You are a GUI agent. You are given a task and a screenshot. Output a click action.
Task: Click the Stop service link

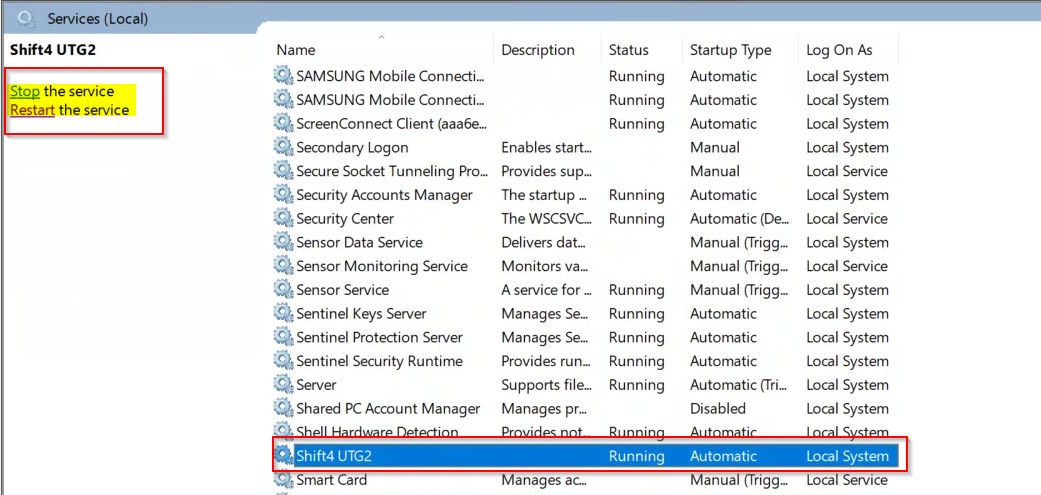(x=25, y=91)
